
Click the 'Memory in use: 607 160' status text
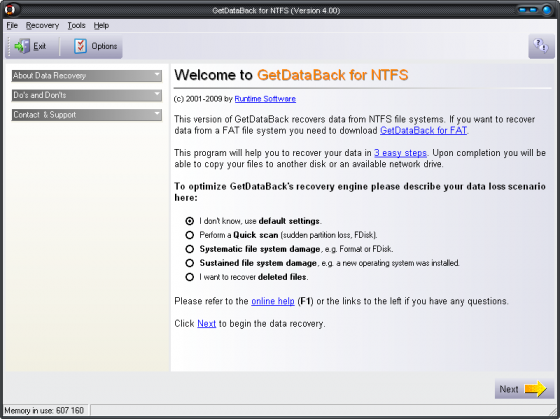[44, 410]
